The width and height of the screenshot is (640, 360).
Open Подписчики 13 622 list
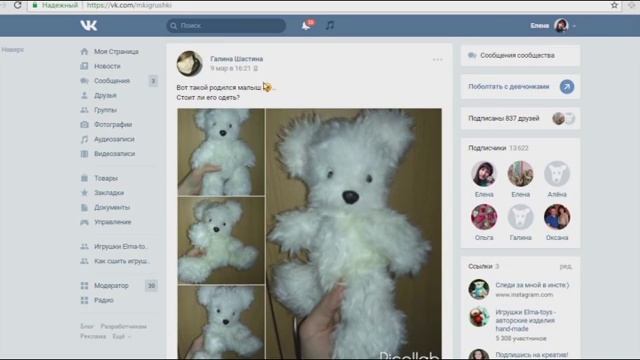coord(498,148)
